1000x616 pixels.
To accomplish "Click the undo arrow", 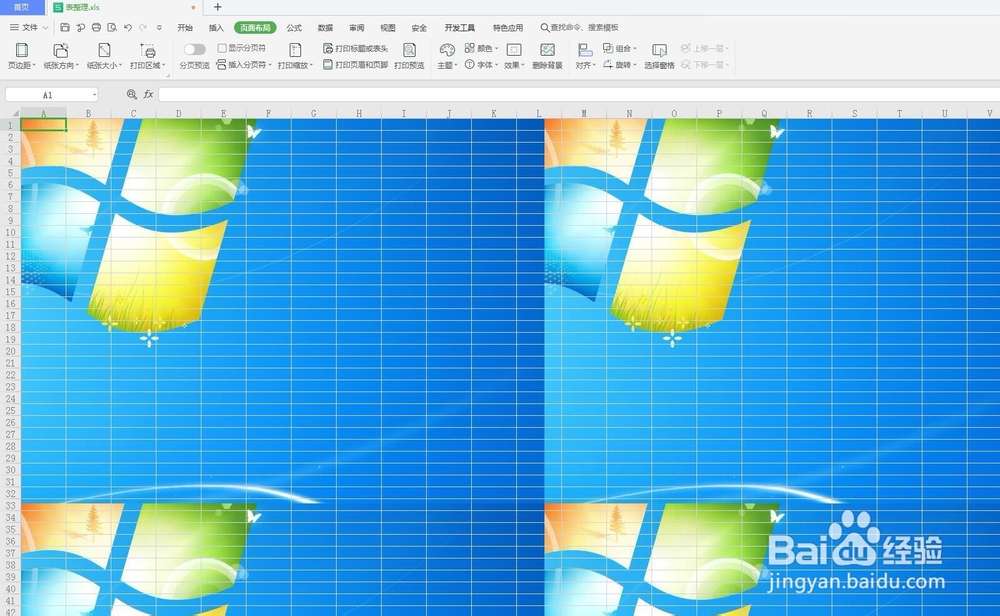I will pyautogui.click(x=128, y=27).
